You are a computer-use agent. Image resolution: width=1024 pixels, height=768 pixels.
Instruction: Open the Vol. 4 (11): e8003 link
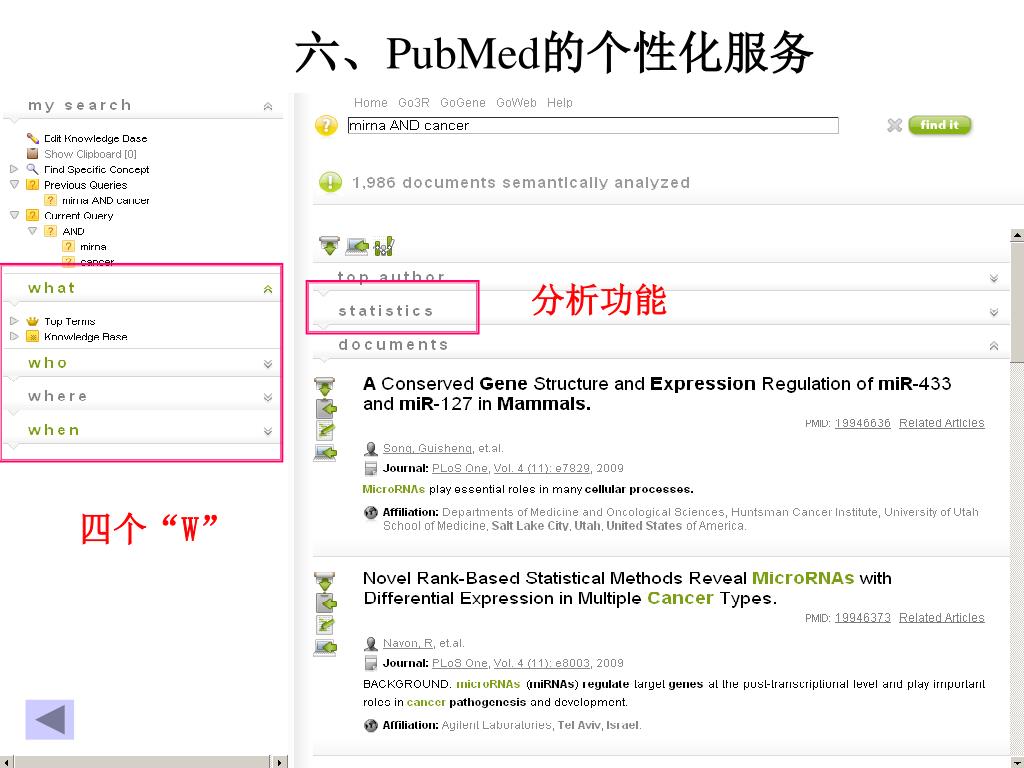[541, 663]
